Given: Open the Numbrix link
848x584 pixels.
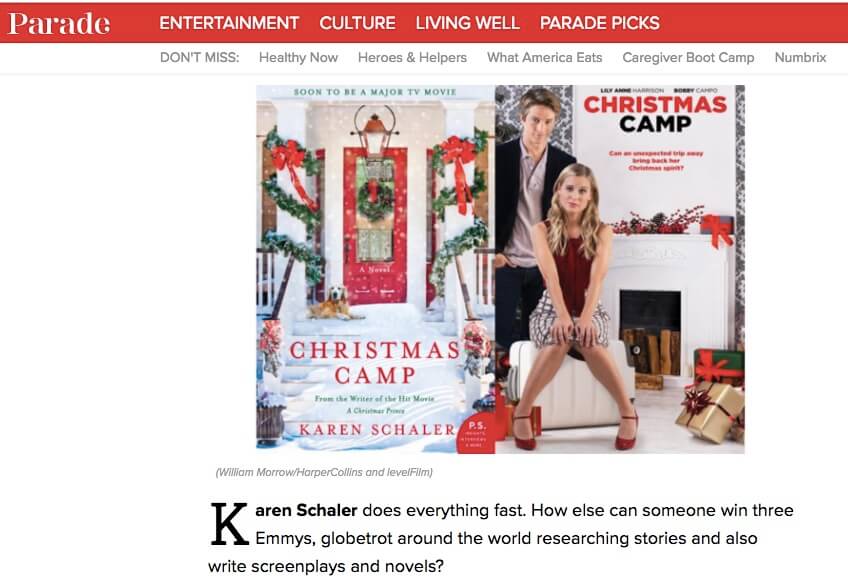Looking at the screenshot, I should tap(800, 57).
